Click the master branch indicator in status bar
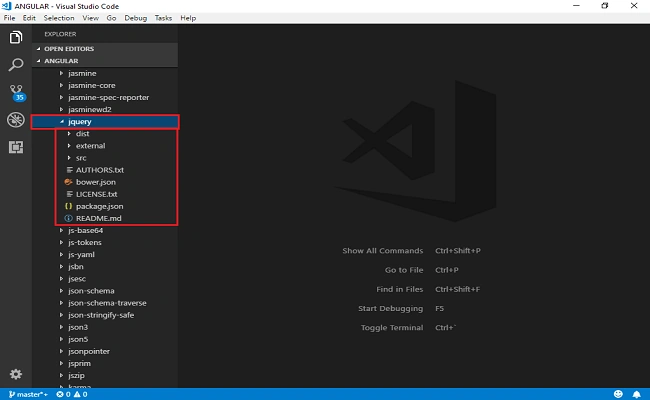This screenshot has height=400, width=650. click(x=28, y=394)
